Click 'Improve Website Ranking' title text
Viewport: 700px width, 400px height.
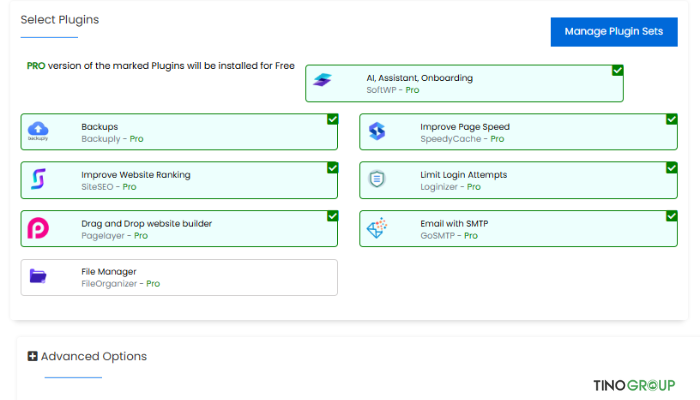point(136,175)
